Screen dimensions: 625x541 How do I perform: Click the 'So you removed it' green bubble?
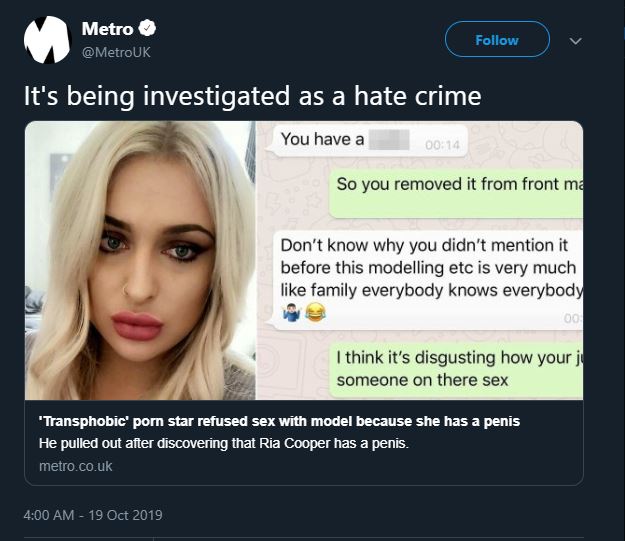(456, 194)
